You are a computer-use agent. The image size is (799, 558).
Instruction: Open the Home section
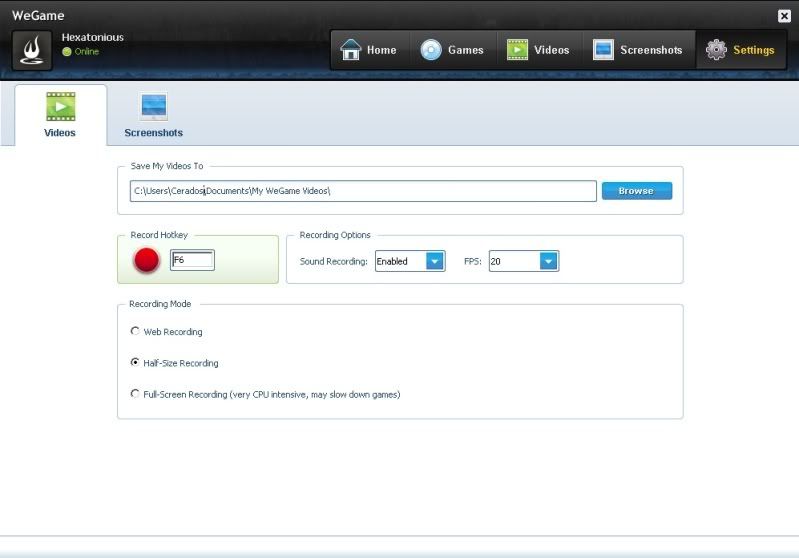[369, 50]
